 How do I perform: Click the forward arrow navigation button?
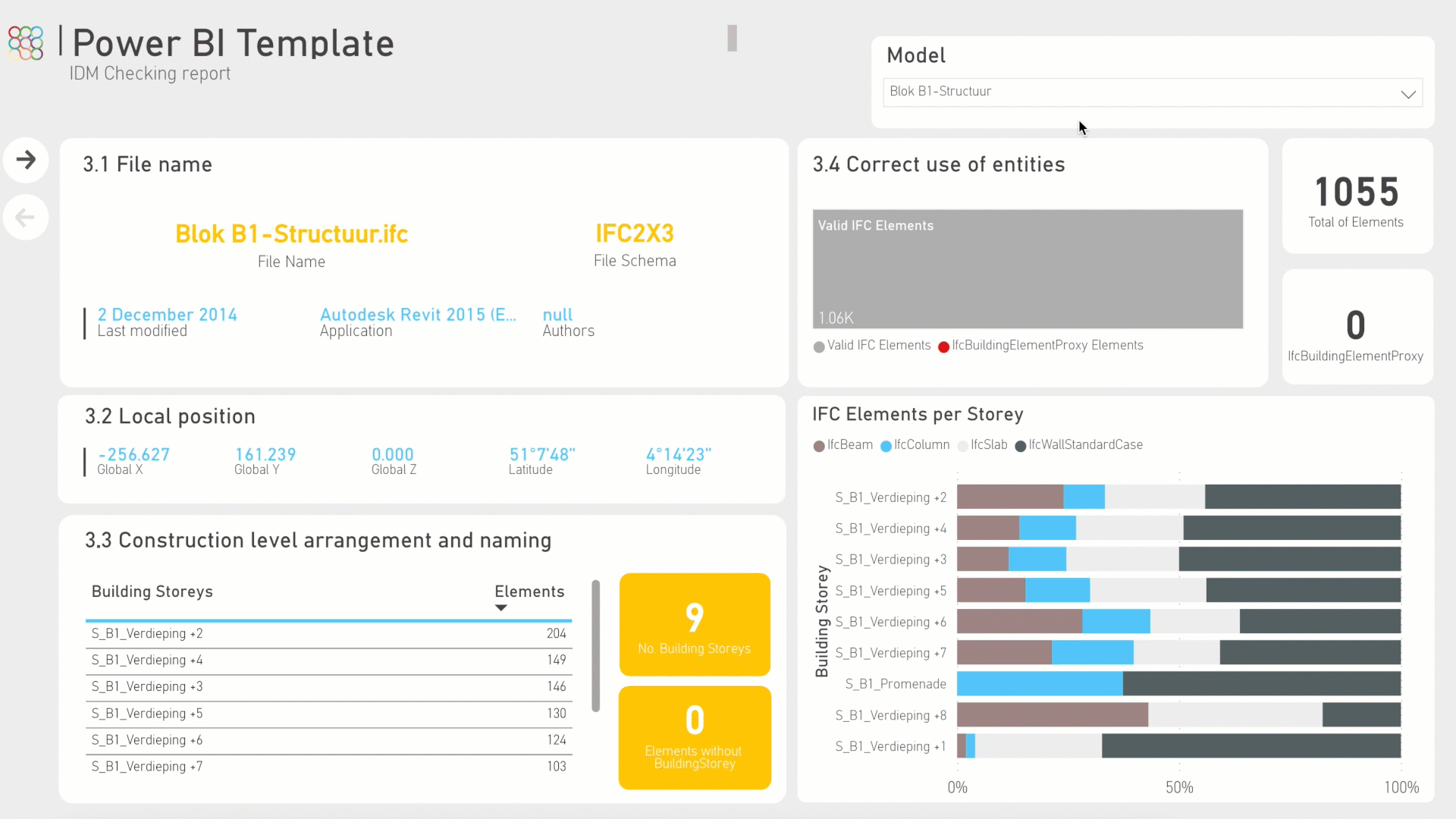[x=26, y=160]
